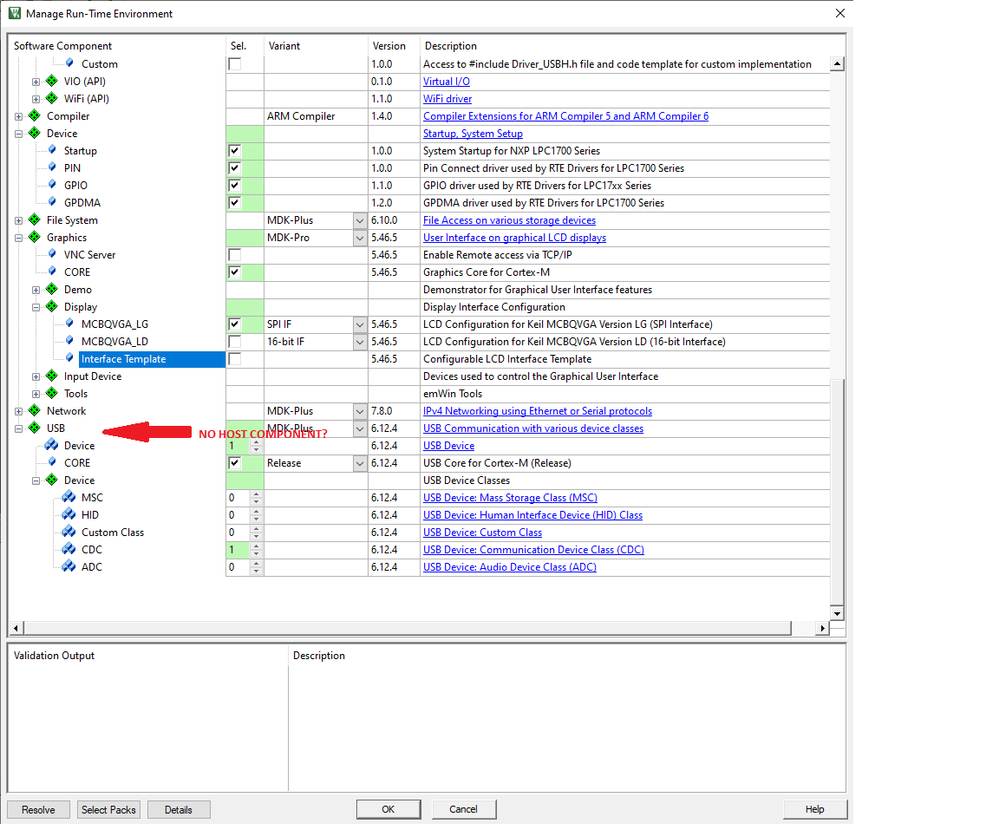The height and width of the screenshot is (824, 999).
Task: Click the multi-instance icon beside Custom Class
Action: 69,531
